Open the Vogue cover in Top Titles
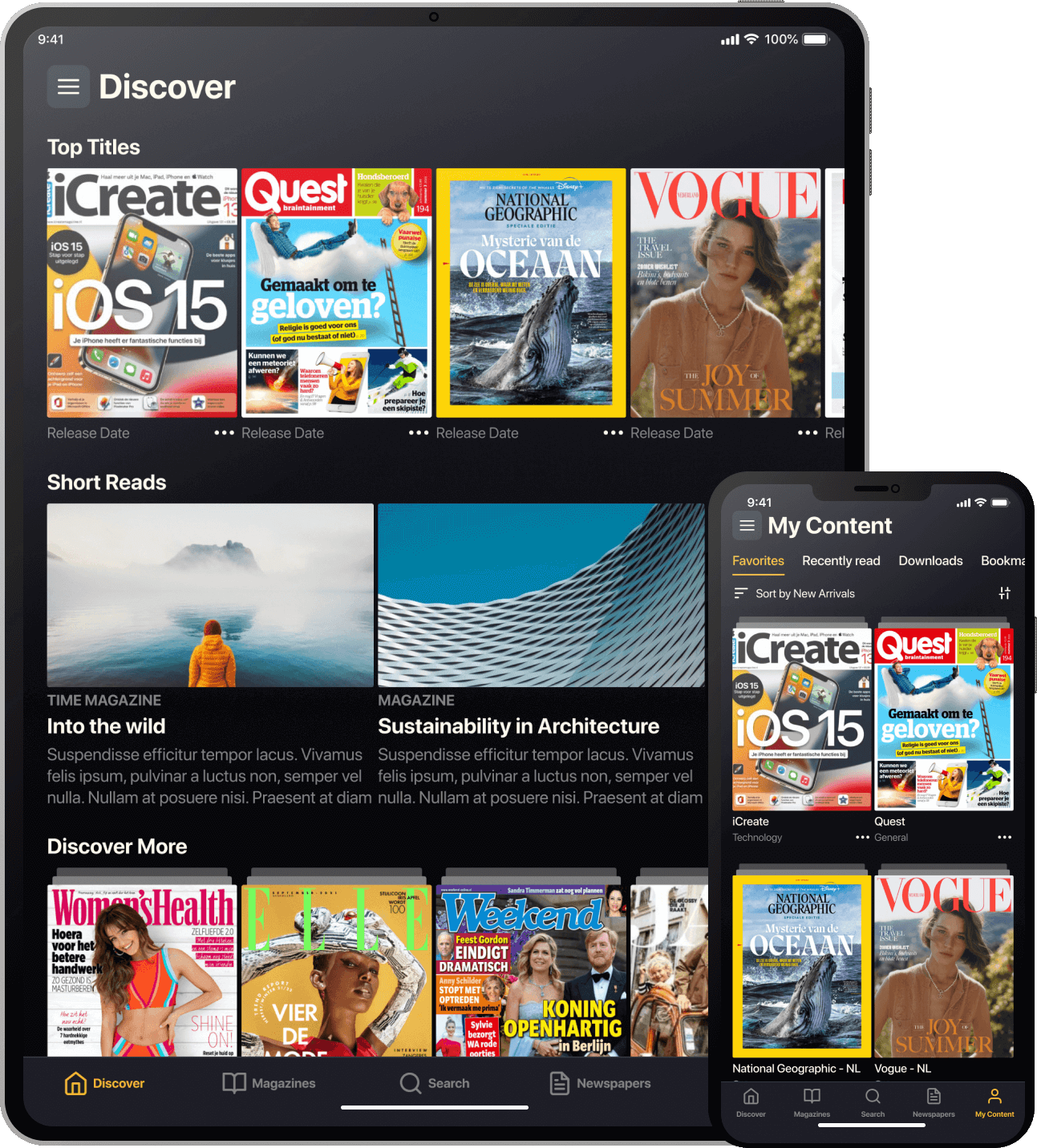This screenshot has height=1148, width=1037. (x=726, y=293)
